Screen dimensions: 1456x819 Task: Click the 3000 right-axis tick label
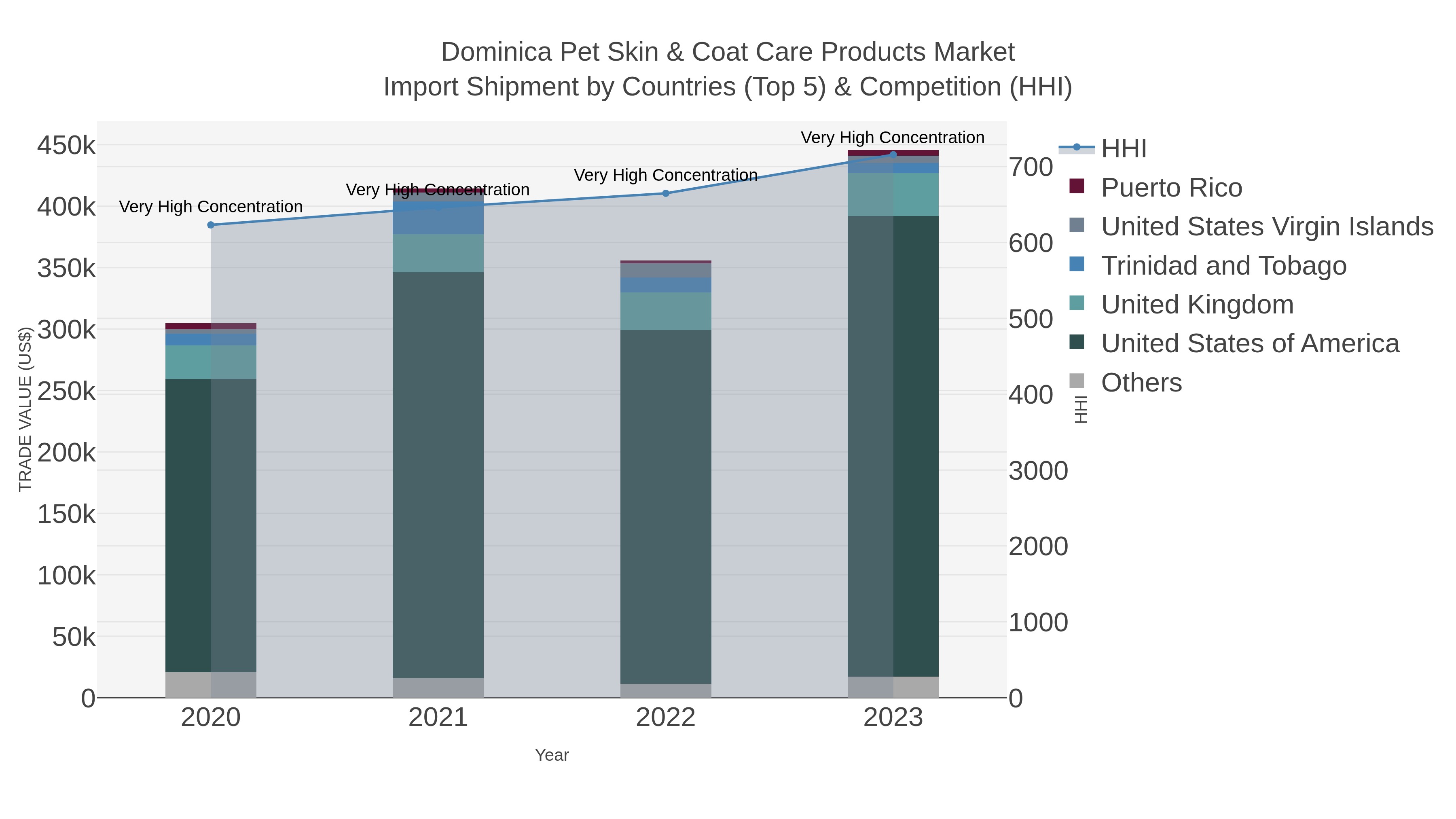click(x=1038, y=471)
